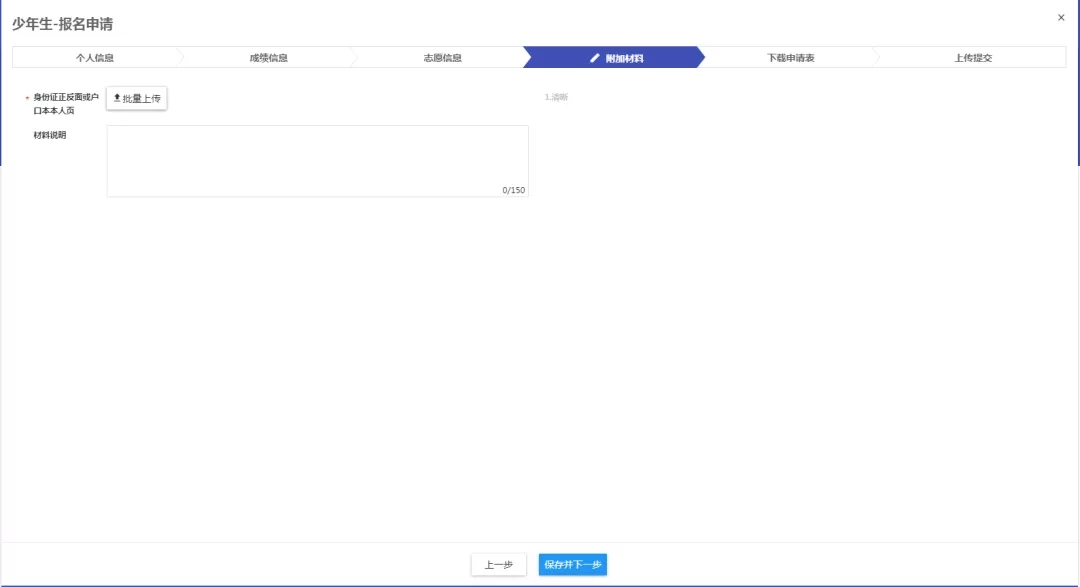The image size is (1080, 587).
Task: Click the blue 保存并下一步 button
Action: coord(573,565)
